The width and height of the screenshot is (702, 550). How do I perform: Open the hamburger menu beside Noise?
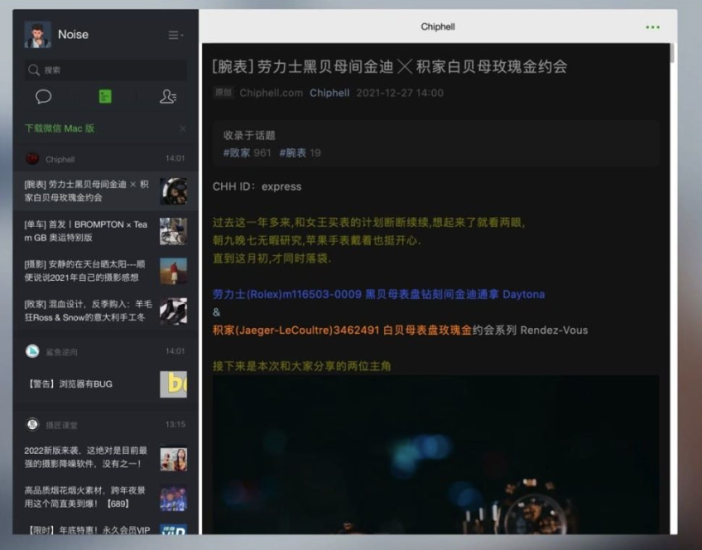(175, 35)
